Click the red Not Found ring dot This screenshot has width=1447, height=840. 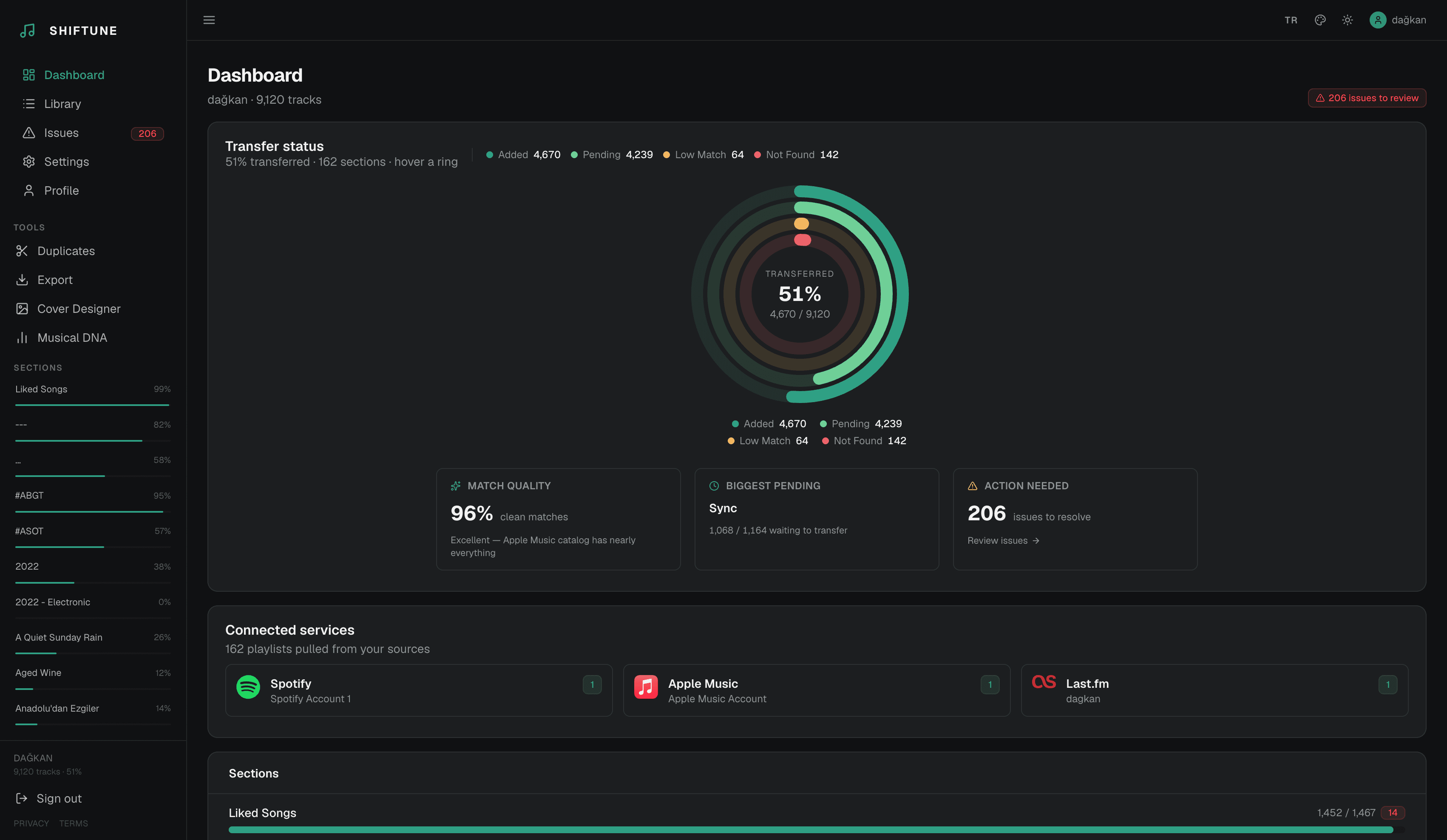(802, 240)
